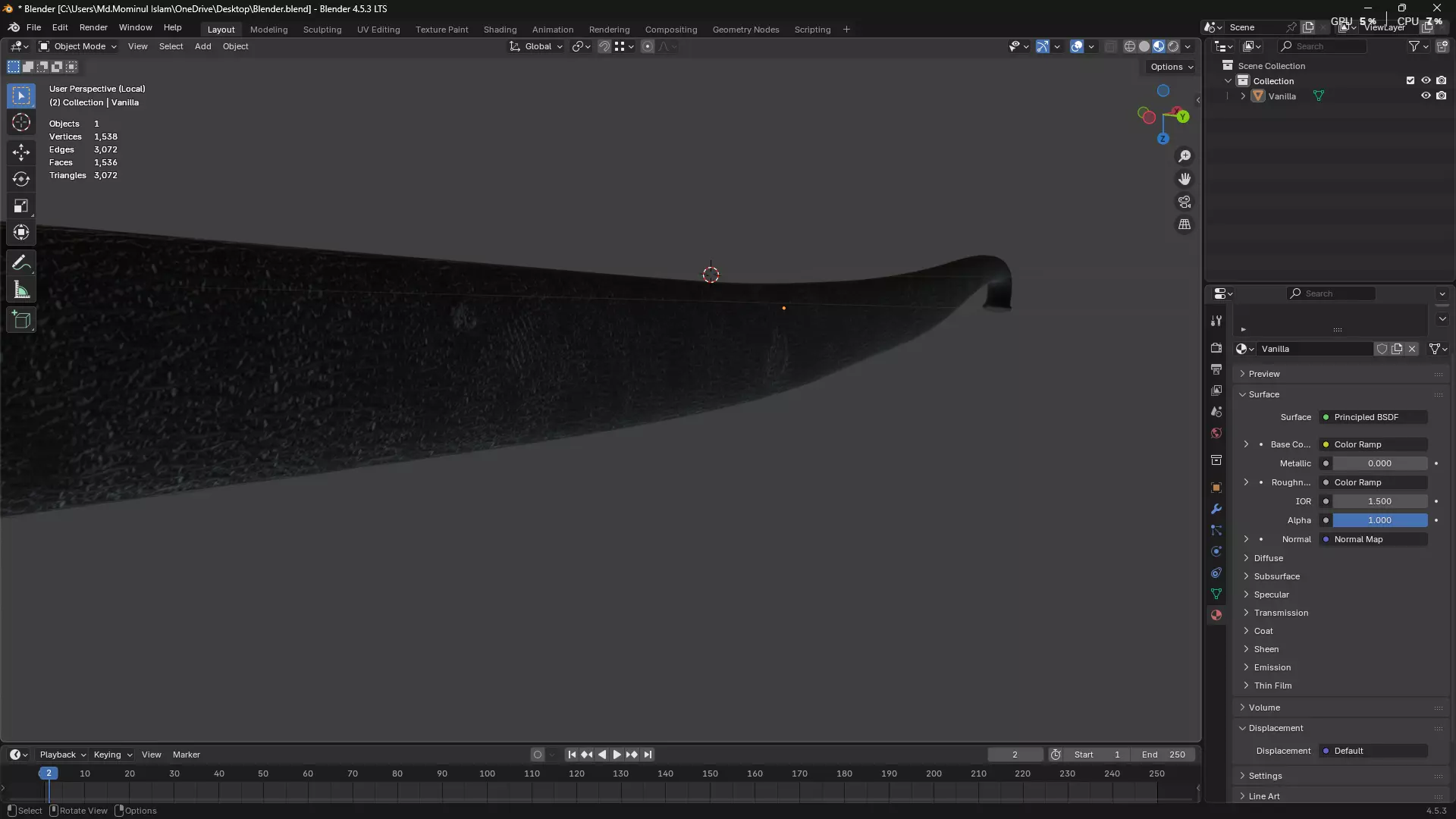Screen dimensions: 1456x819
Task: Open the timeline Marker menu
Action: (x=186, y=755)
